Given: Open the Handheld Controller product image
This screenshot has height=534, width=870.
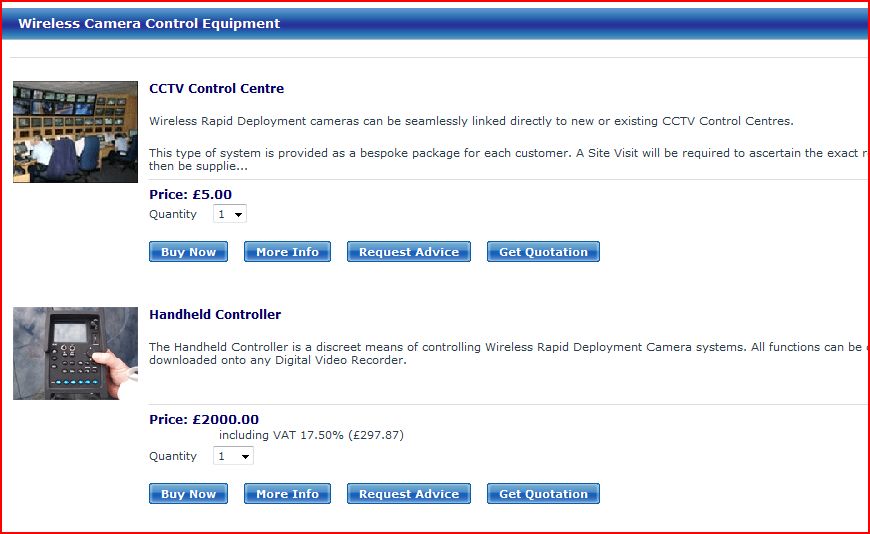Looking at the screenshot, I should click(75, 353).
